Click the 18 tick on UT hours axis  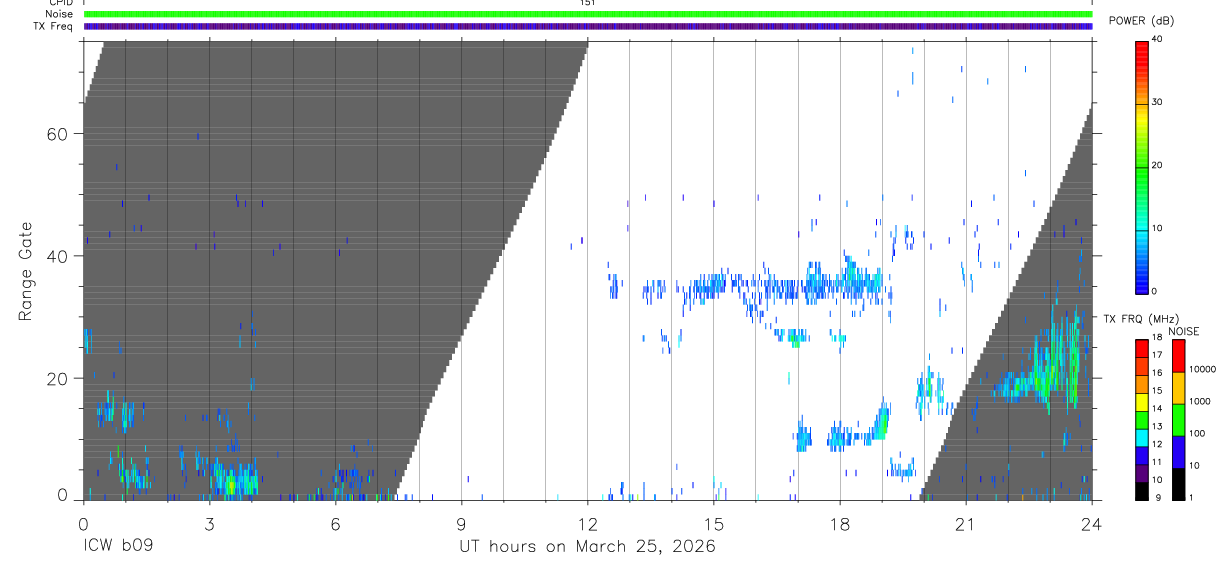click(840, 523)
